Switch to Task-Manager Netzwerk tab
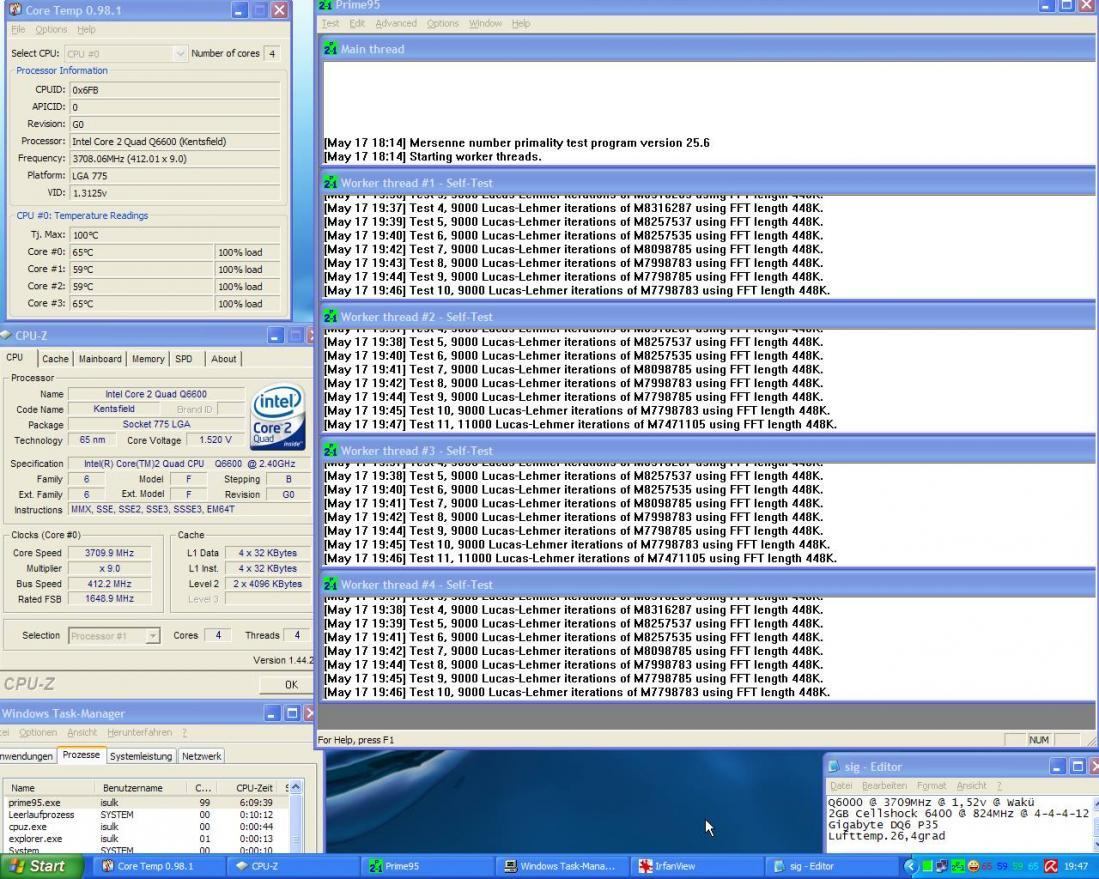 [x=202, y=756]
